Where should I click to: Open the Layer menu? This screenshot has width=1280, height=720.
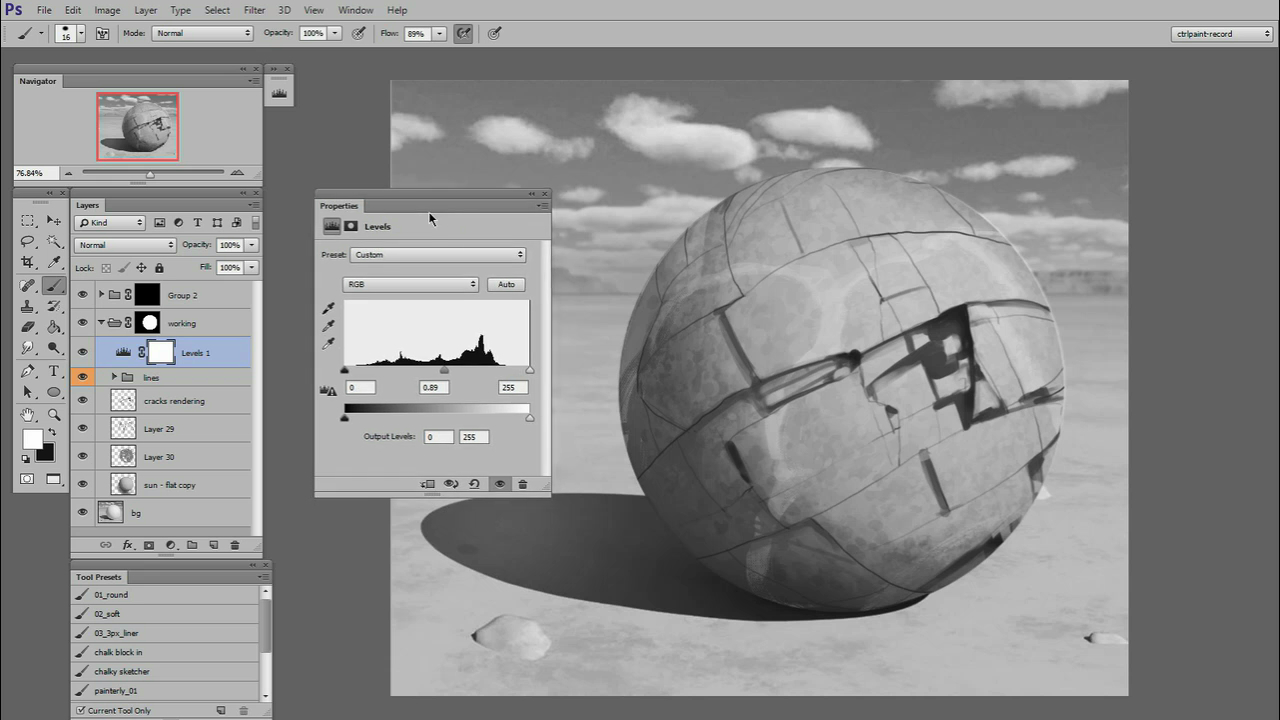146,10
